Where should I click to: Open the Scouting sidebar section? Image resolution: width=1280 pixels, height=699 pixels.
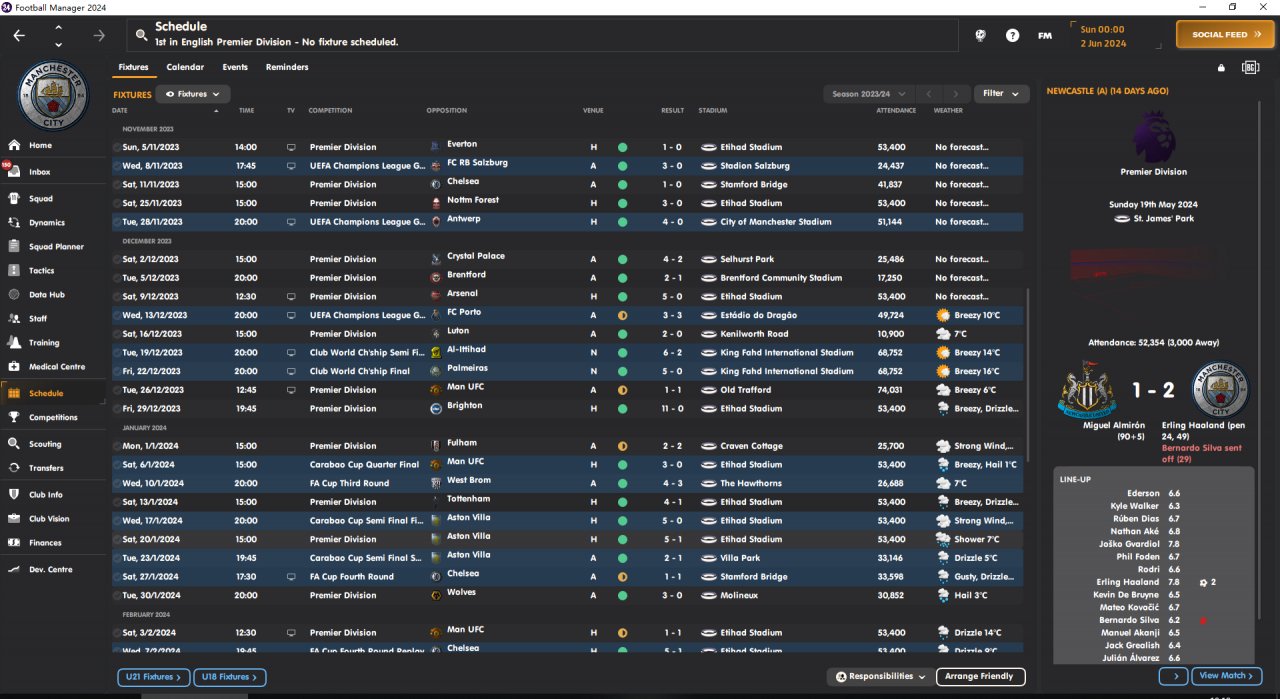click(44, 444)
